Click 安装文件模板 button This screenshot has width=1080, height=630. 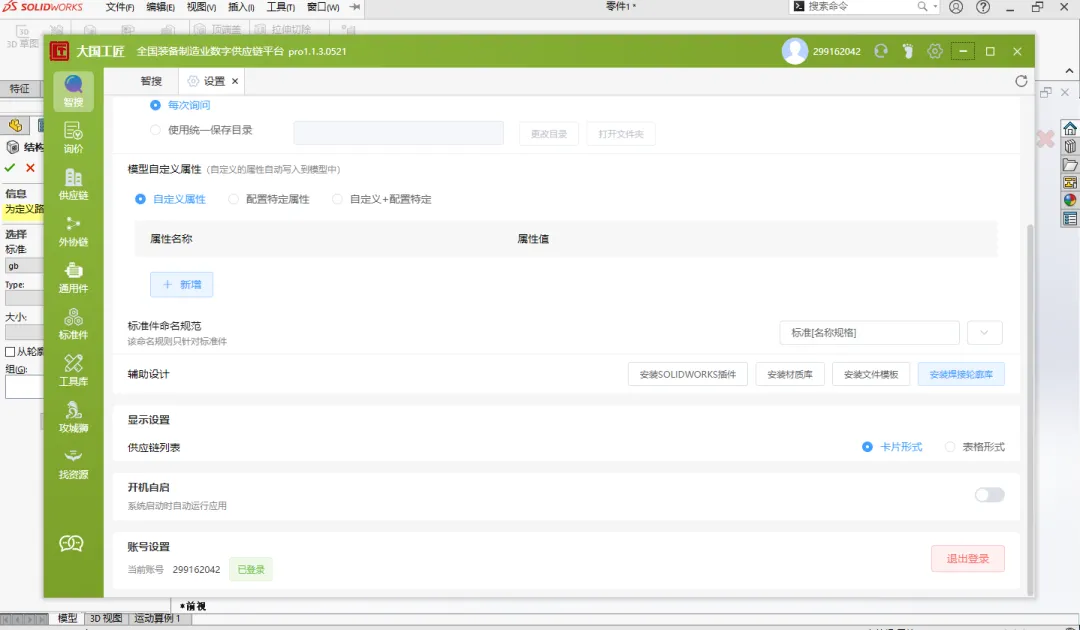coord(871,375)
